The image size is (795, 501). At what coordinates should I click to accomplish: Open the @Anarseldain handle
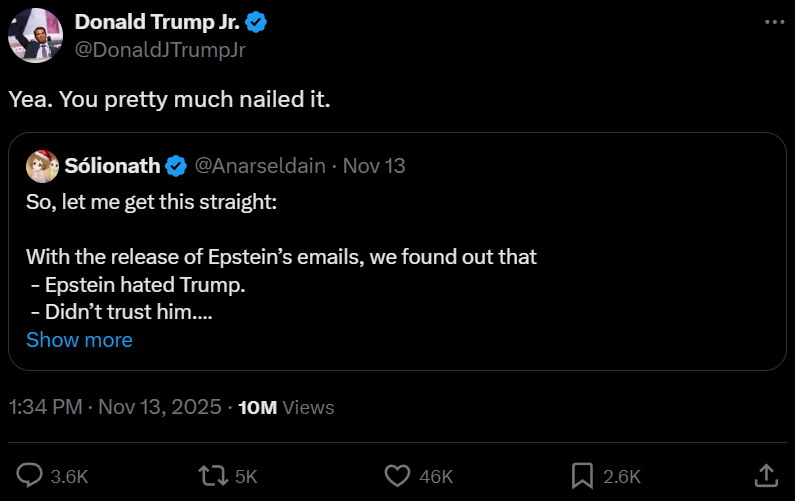coord(259,166)
